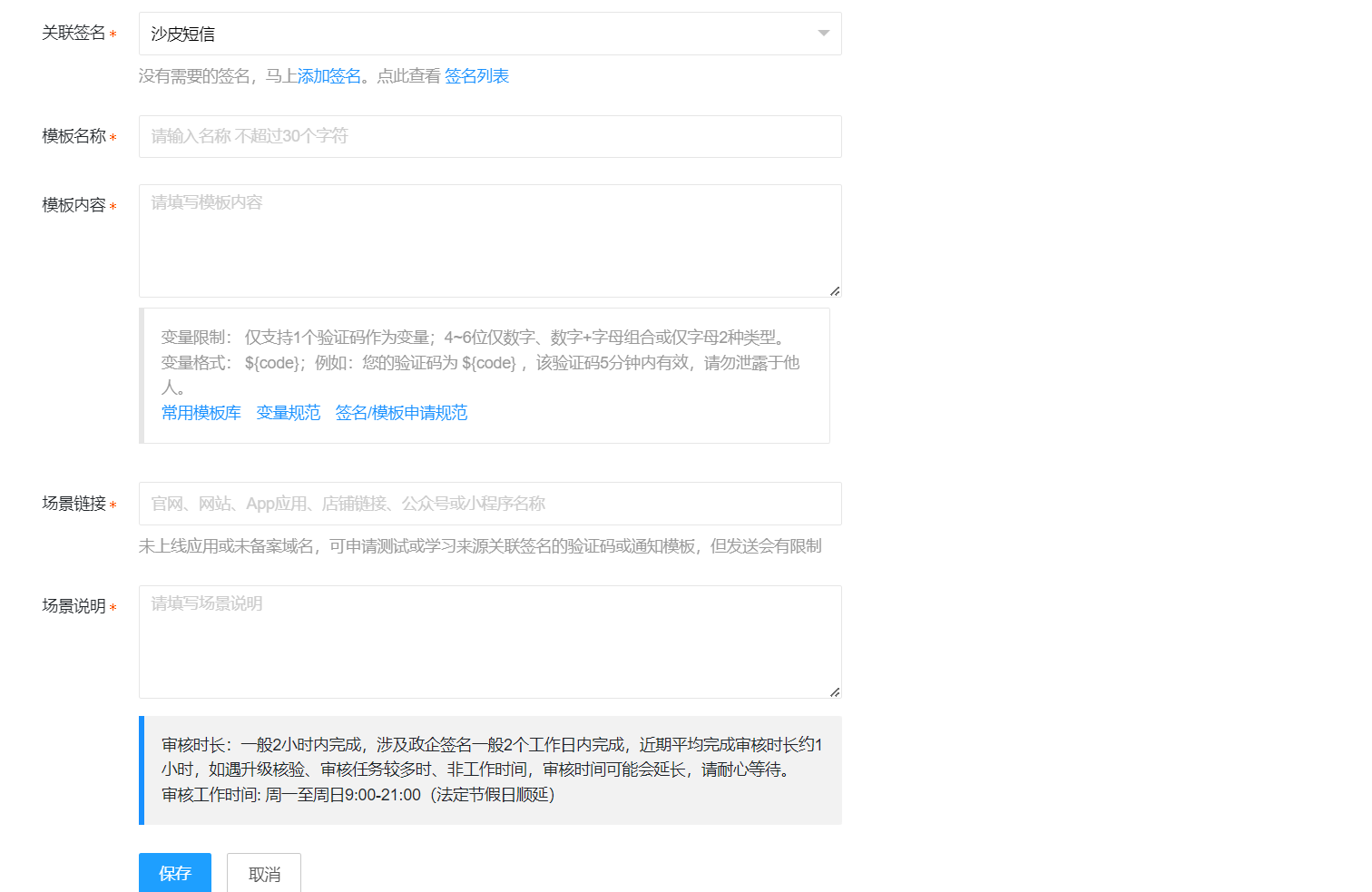Click into the 模板内容 text area
This screenshot has height=892, width=1372.
tap(490, 240)
